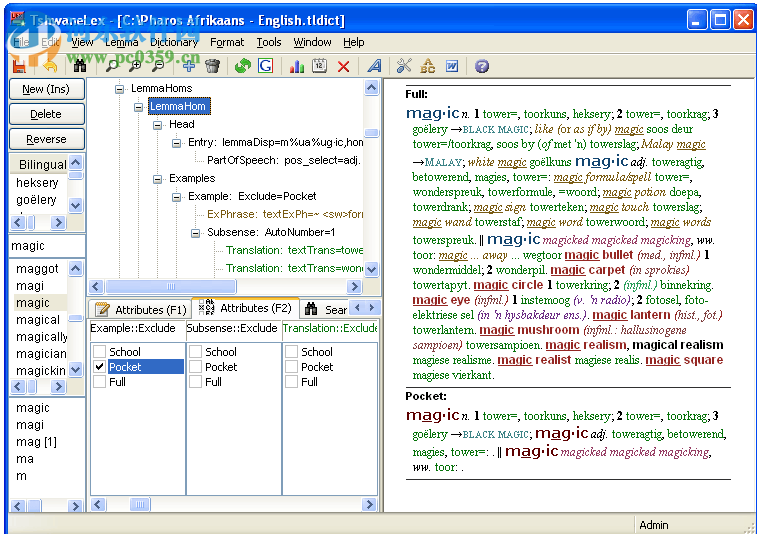Collapse the Examples tree node
Screen dimensions: 757x534
point(159,179)
